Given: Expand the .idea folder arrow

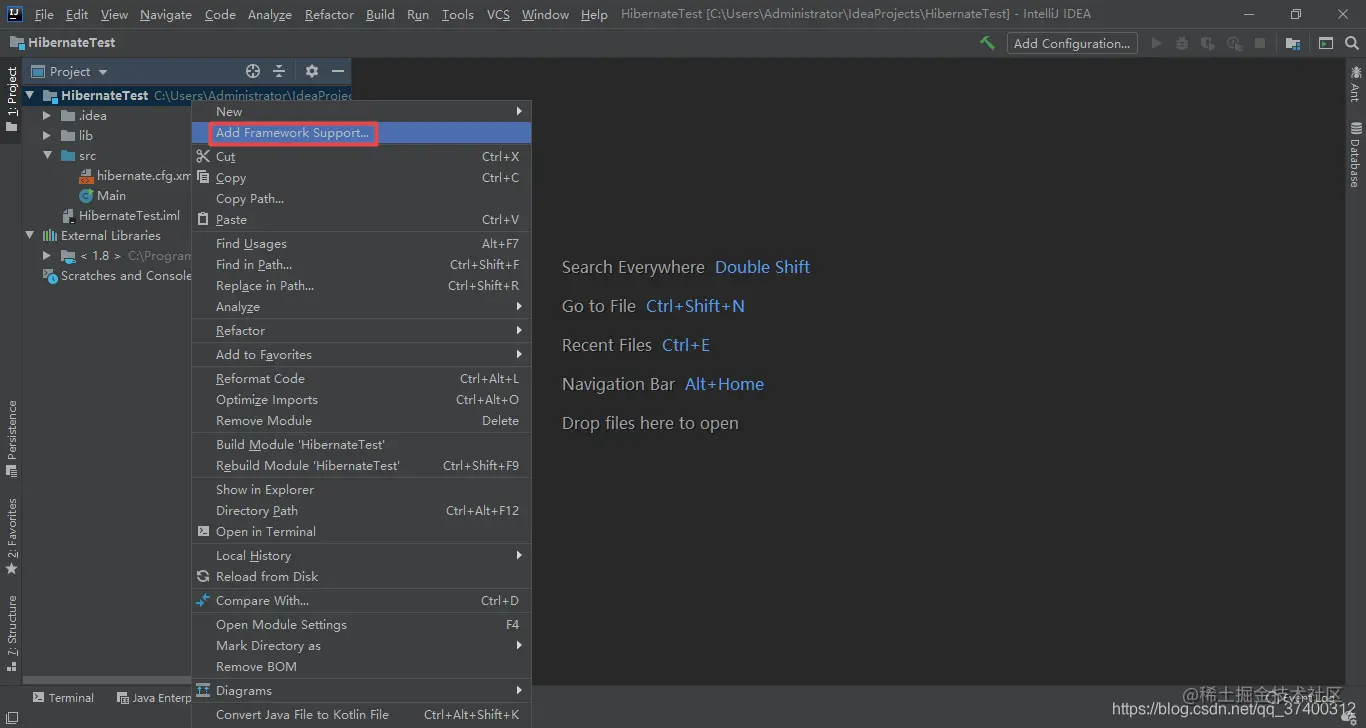Looking at the screenshot, I should 47,115.
